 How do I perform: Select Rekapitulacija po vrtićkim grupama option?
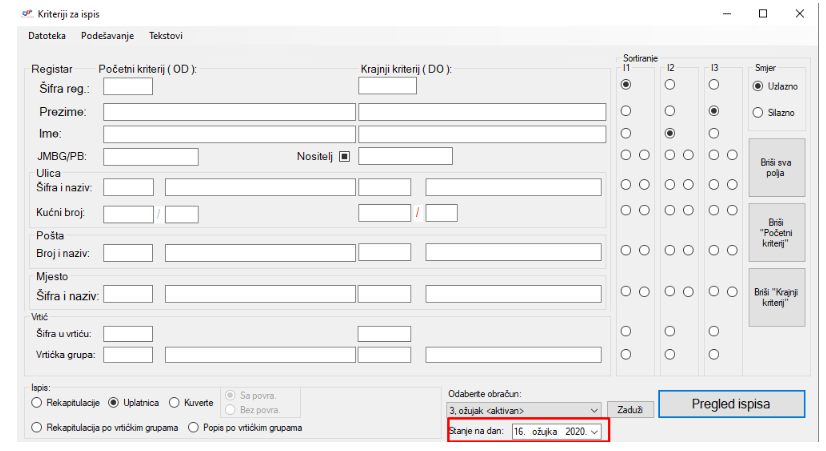pyautogui.click(x=38, y=427)
